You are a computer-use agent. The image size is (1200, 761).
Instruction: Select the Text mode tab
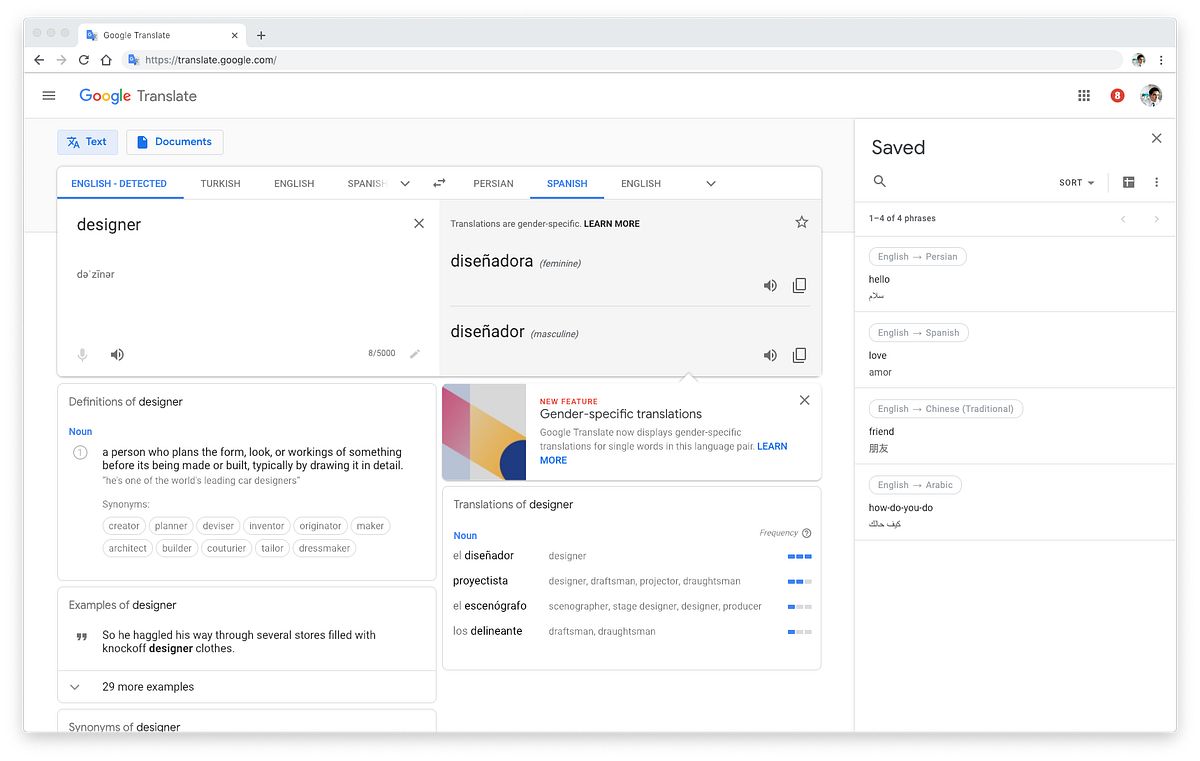click(87, 142)
